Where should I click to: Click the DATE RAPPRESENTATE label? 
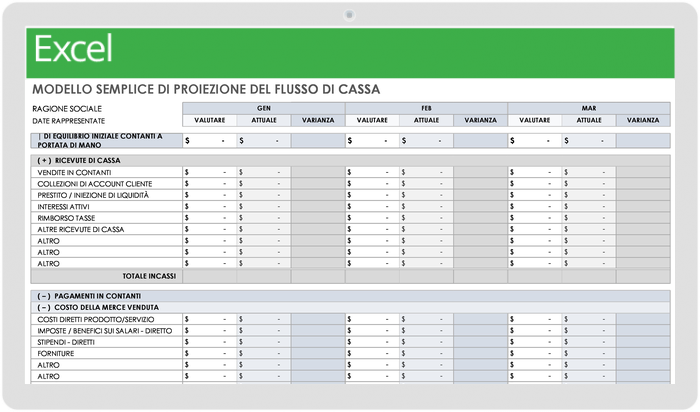point(69,121)
